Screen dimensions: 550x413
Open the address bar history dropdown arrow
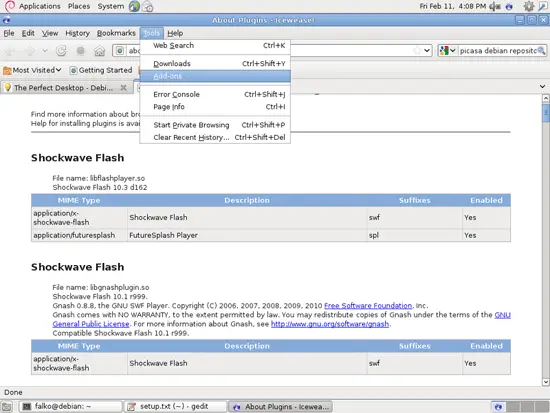point(427,51)
